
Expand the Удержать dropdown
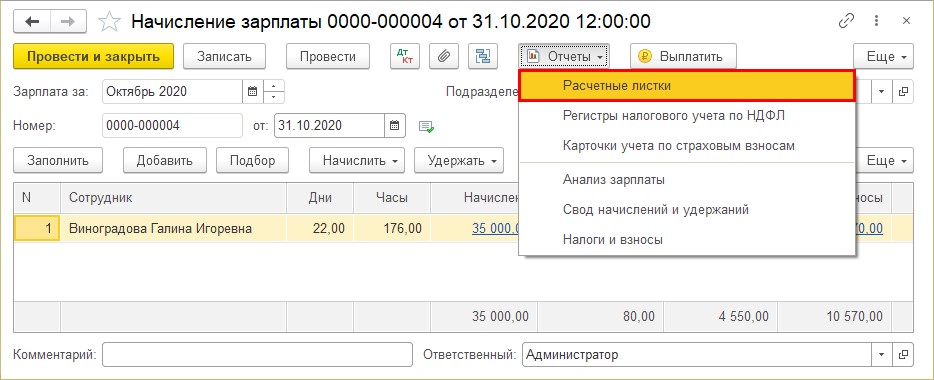[x=459, y=161]
